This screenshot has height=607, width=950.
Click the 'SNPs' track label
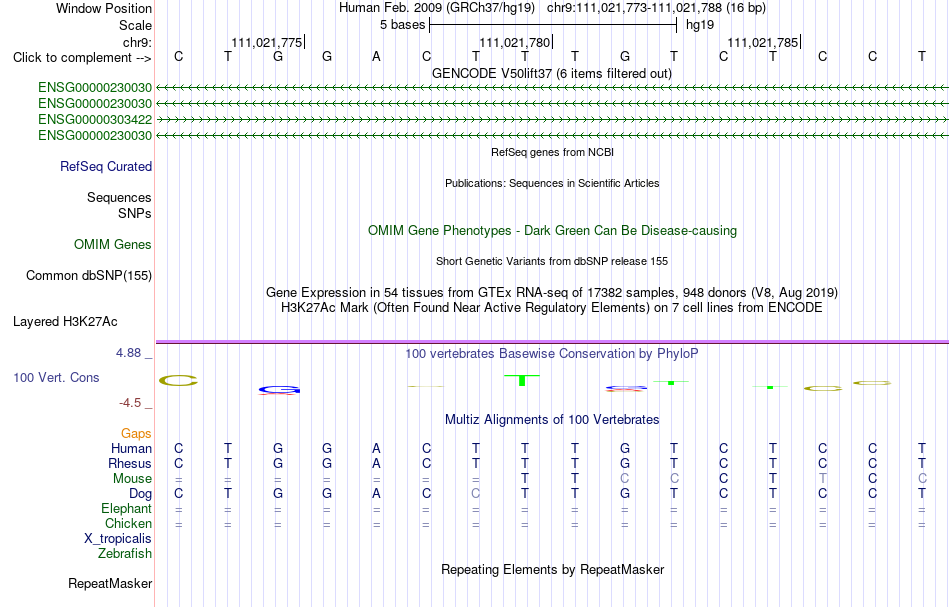click(135, 213)
